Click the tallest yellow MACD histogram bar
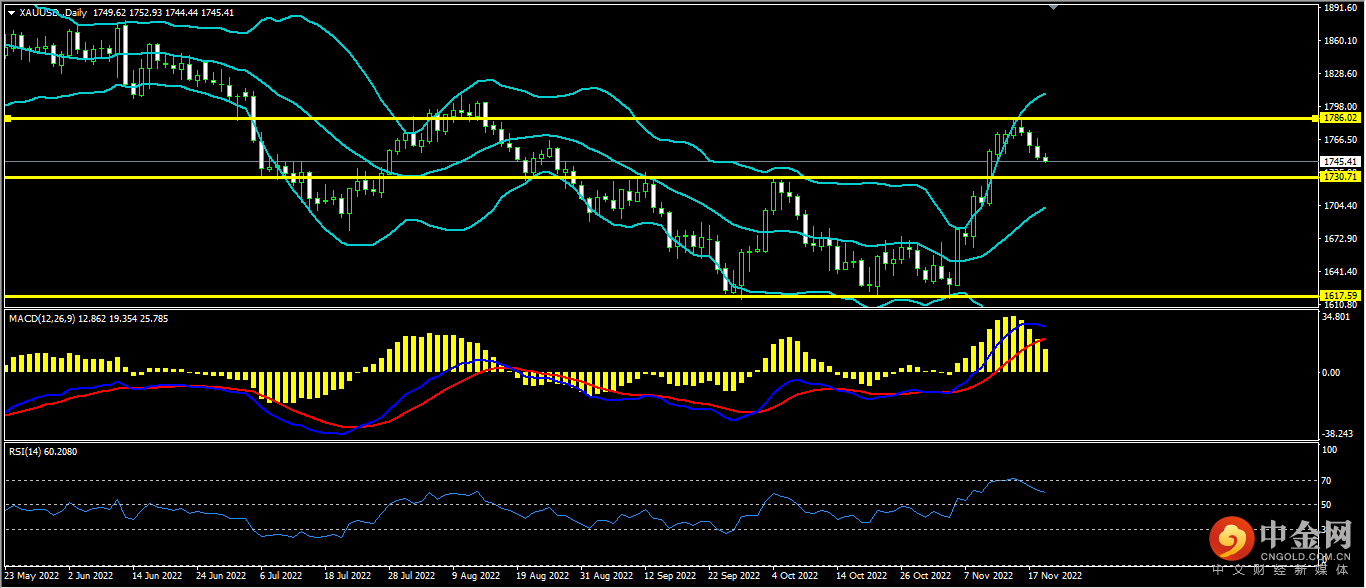The image size is (1366, 588). point(1012,345)
